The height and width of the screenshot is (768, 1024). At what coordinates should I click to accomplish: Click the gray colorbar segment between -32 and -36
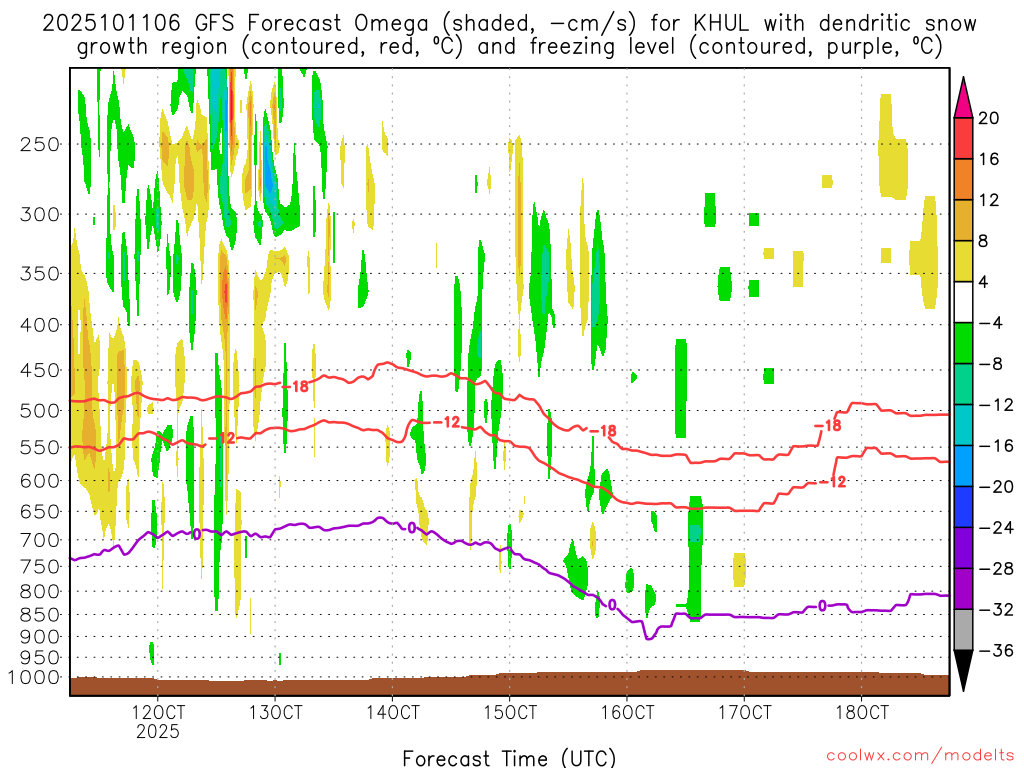(963, 630)
